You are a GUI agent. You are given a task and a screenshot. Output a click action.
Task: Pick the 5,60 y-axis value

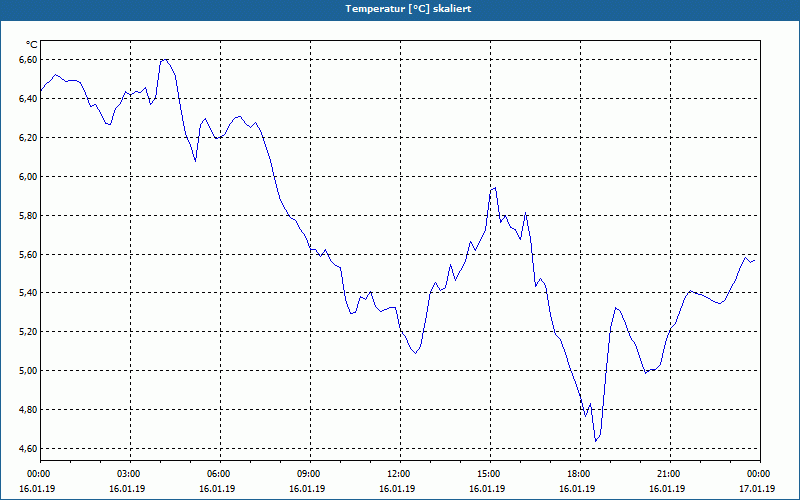click(x=28, y=254)
